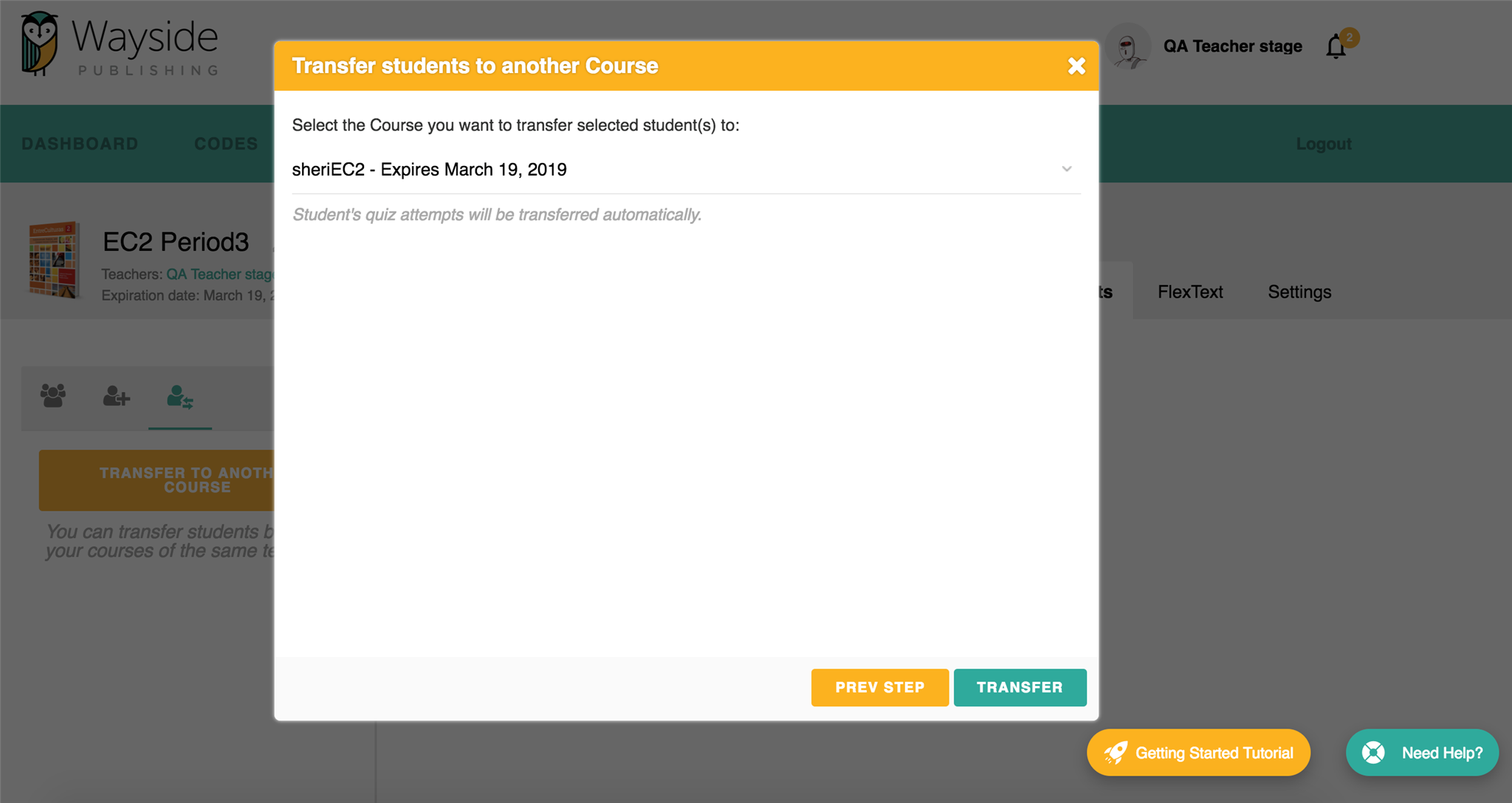Image resolution: width=1512 pixels, height=803 pixels.
Task: Select the view all students icon
Action: point(52,399)
